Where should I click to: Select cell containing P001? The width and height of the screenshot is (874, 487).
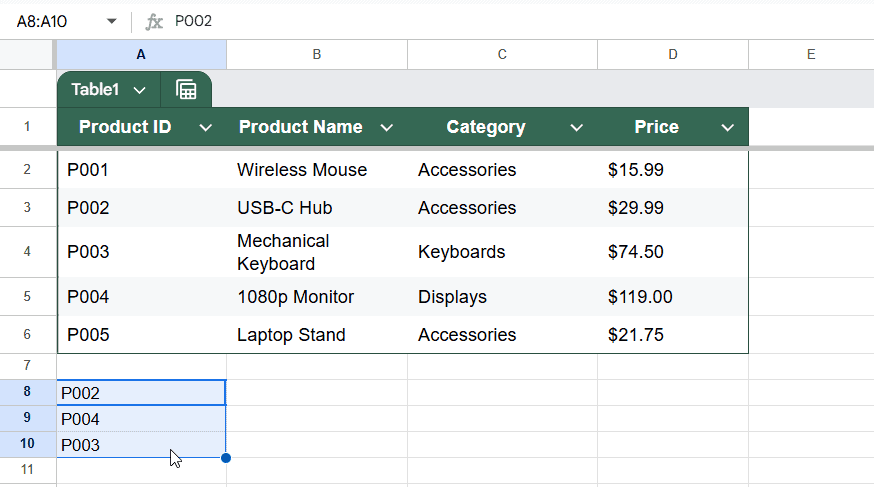click(142, 169)
